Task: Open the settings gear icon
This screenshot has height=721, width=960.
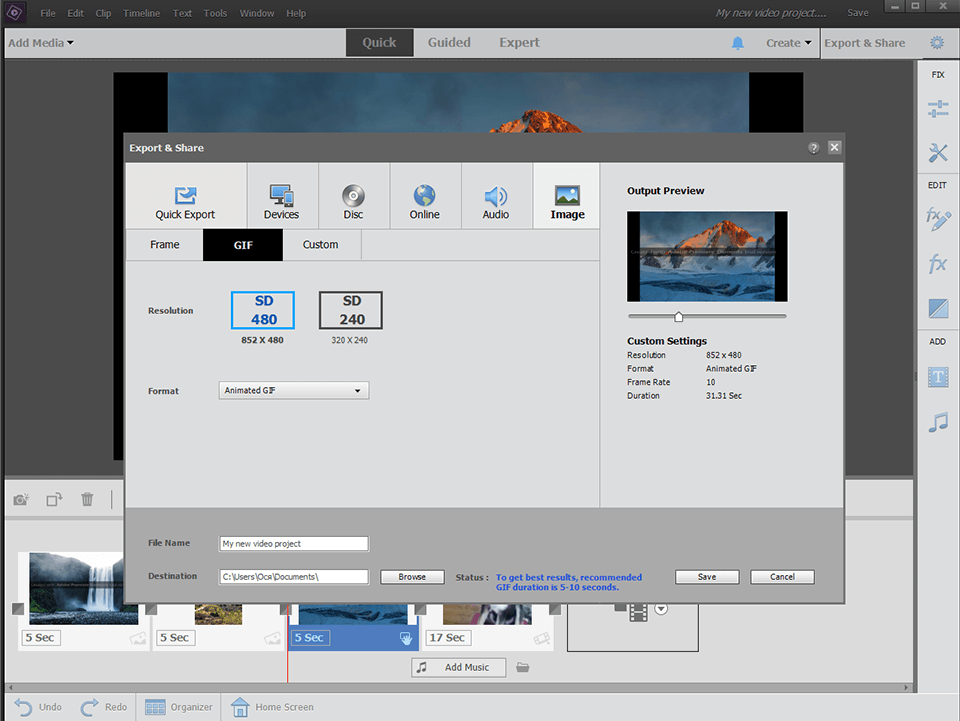Action: (937, 43)
